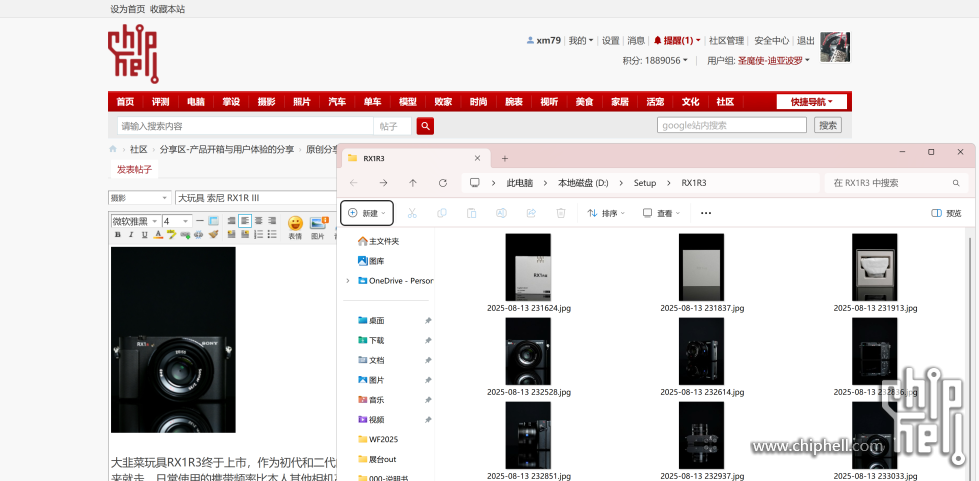Go up one folder level in Explorer
The image size is (979, 481).
pos(413,182)
